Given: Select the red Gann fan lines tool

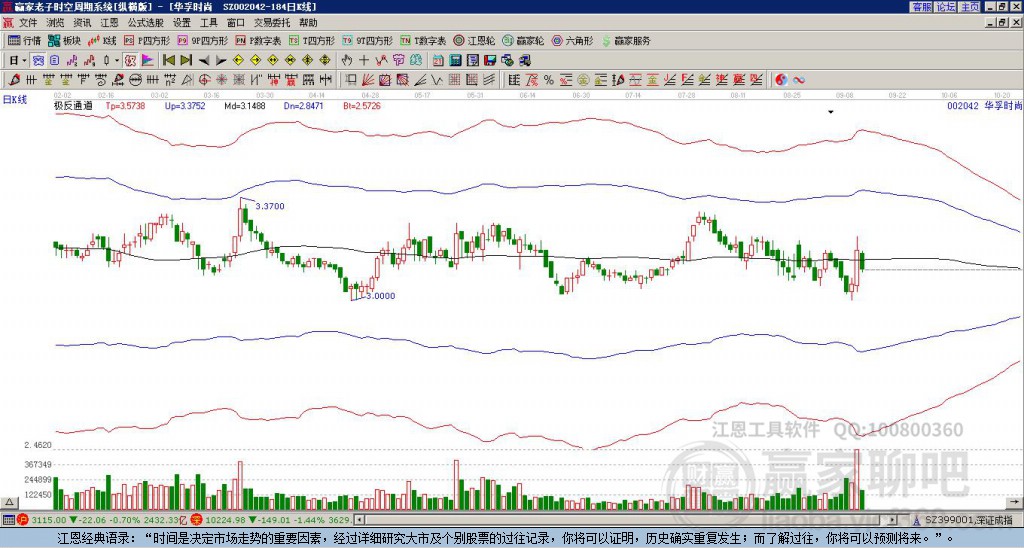Looking at the screenshot, I should pyautogui.click(x=368, y=80).
